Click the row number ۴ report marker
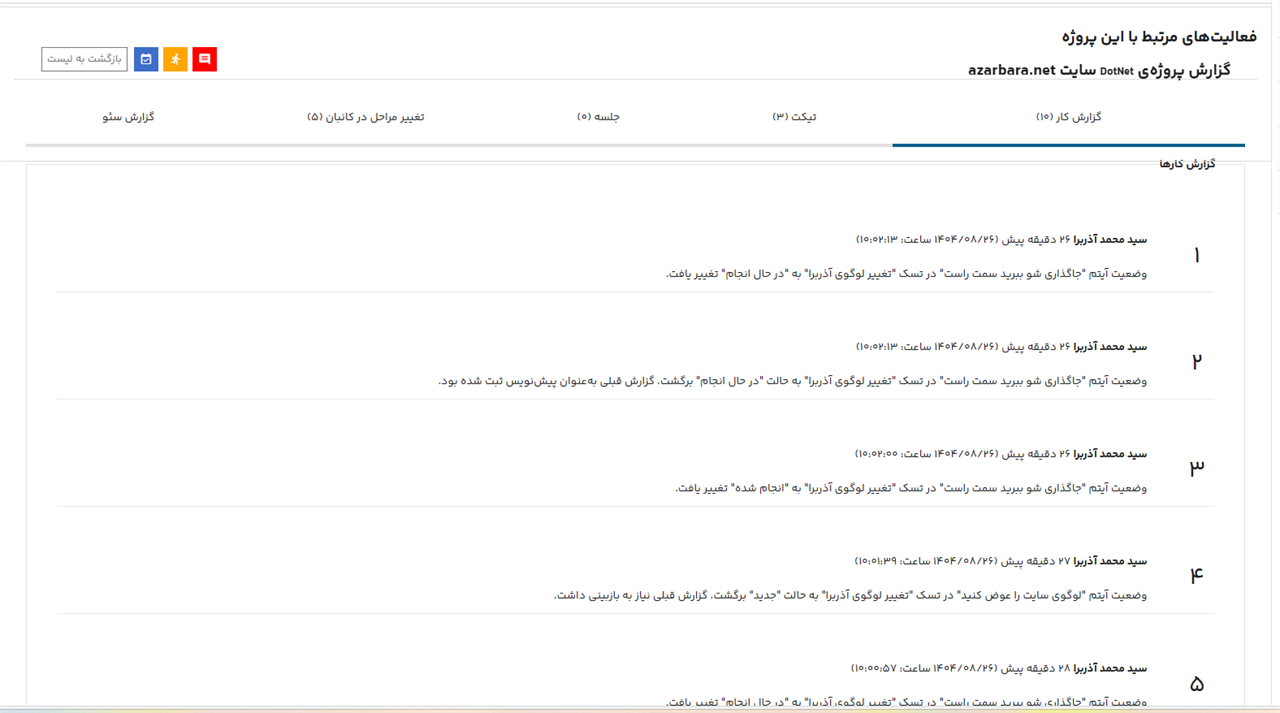This screenshot has height=713, width=1280. (1196, 575)
